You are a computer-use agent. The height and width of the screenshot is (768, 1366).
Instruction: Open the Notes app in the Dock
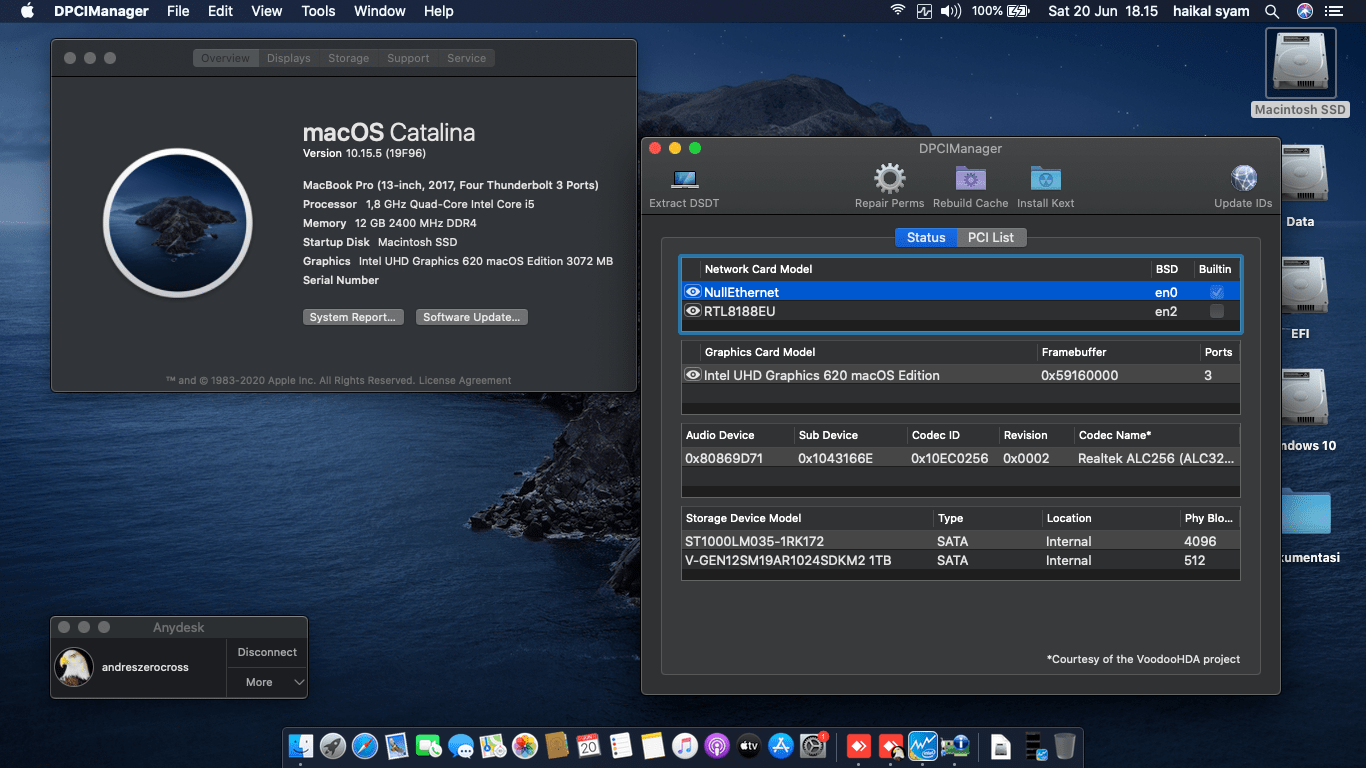[653, 745]
